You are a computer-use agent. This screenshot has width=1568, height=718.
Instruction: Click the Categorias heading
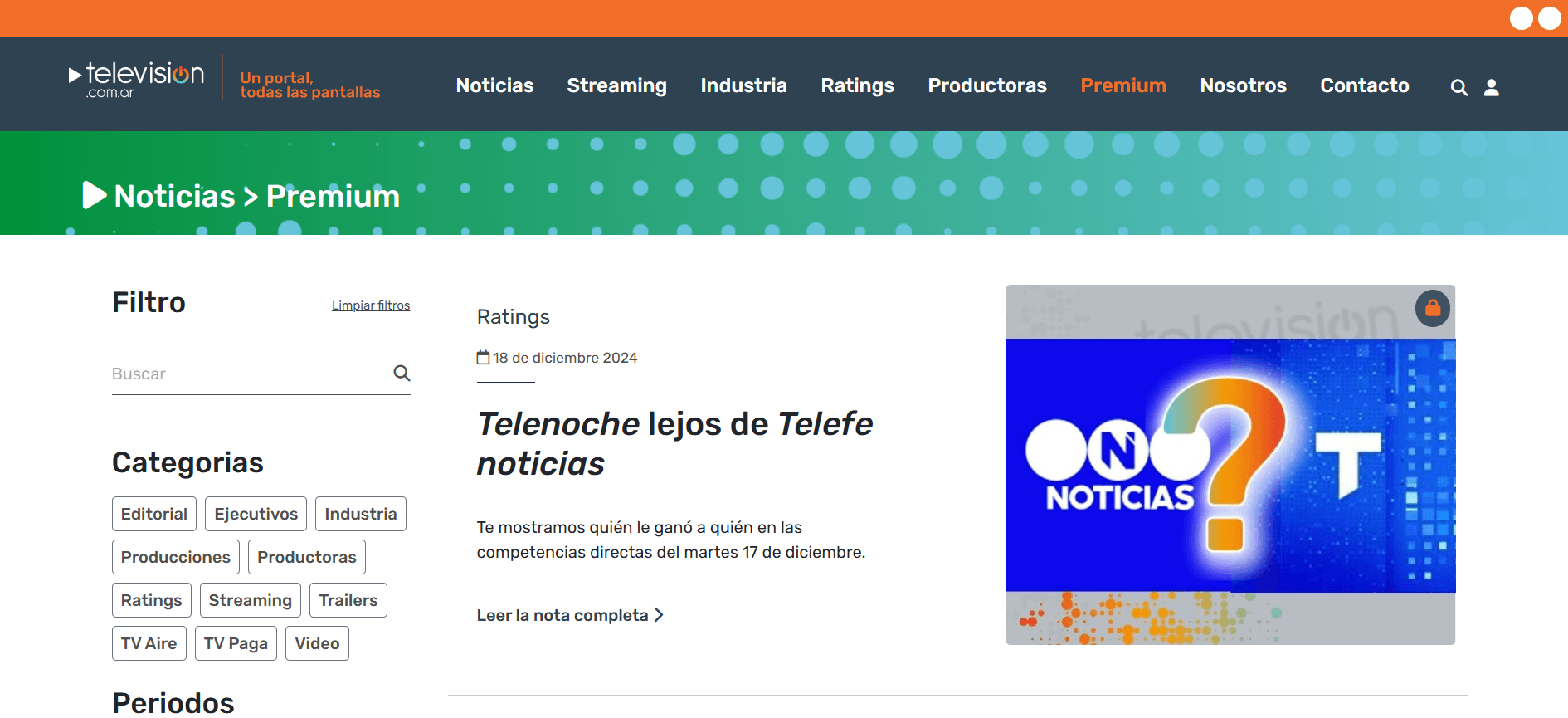click(187, 462)
